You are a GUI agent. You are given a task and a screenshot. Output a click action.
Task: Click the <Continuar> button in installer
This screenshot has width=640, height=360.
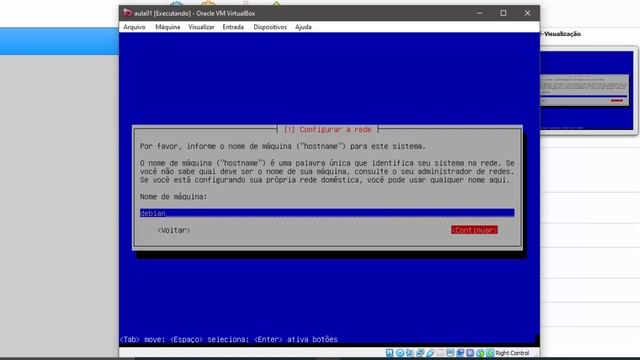point(474,230)
